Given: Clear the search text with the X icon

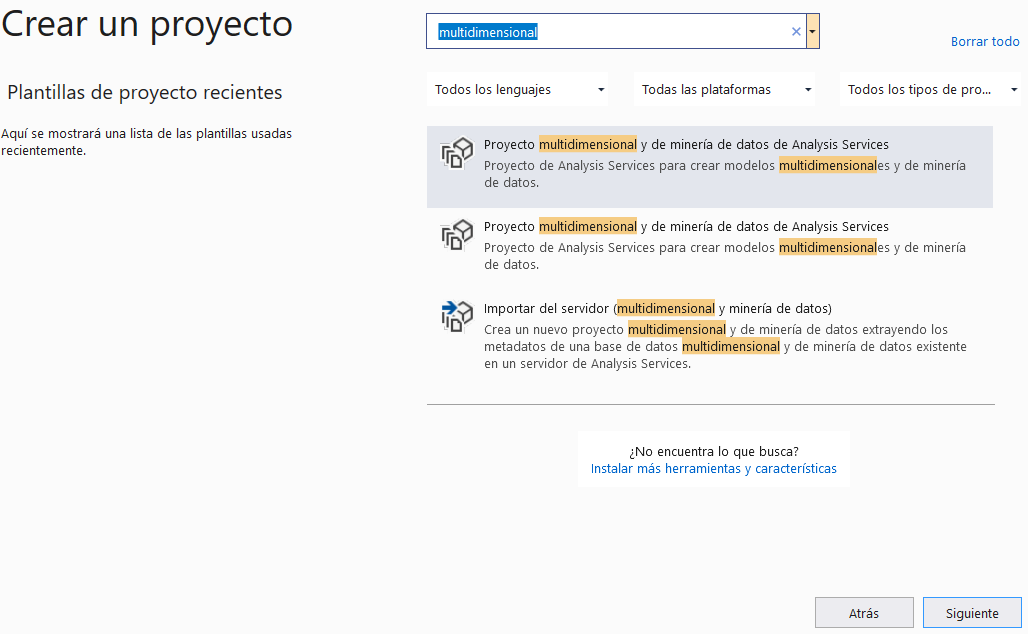Looking at the screenshot, I should click(796, 32).
